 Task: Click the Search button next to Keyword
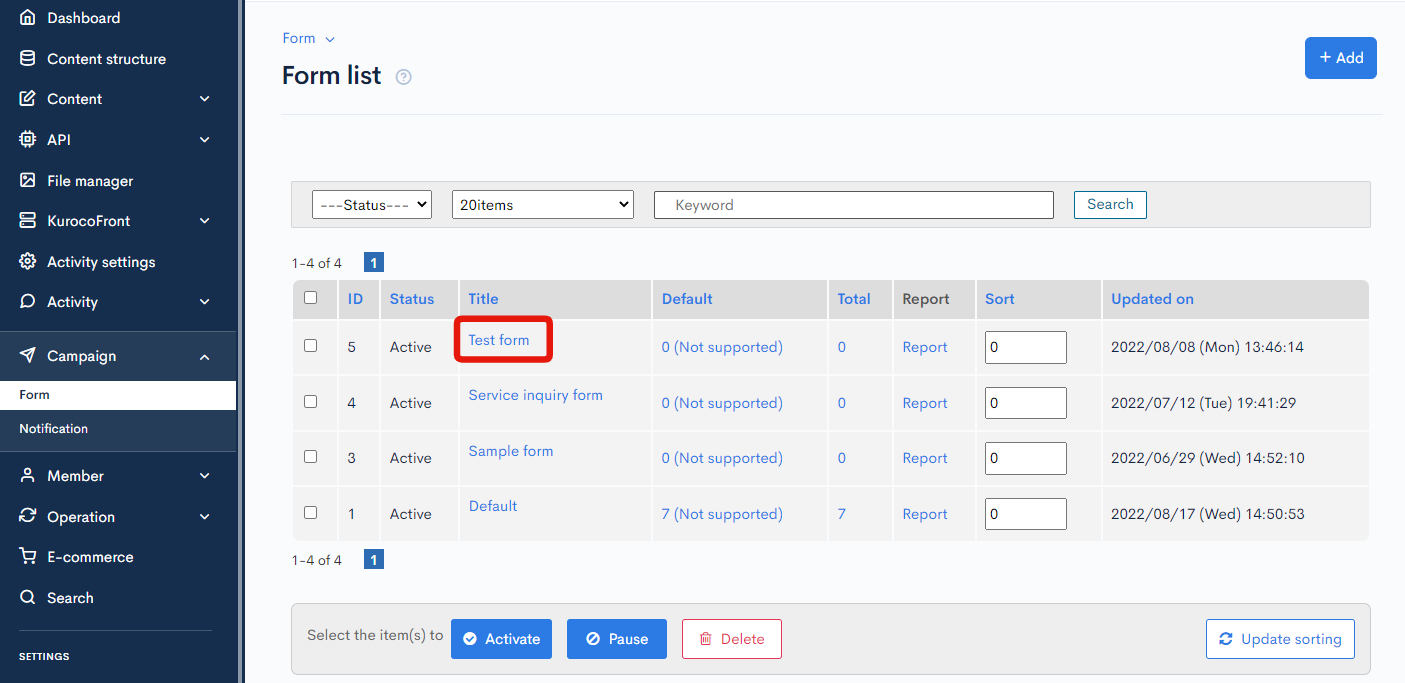[1110, 205]
